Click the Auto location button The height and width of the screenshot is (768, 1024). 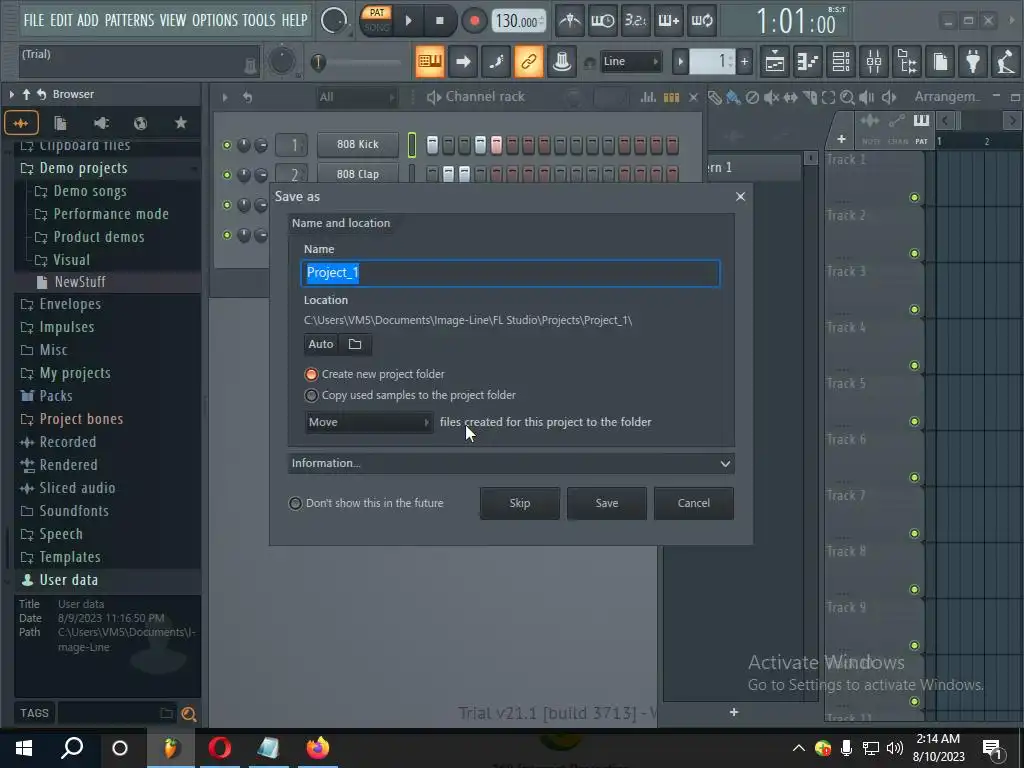(321, 344)
